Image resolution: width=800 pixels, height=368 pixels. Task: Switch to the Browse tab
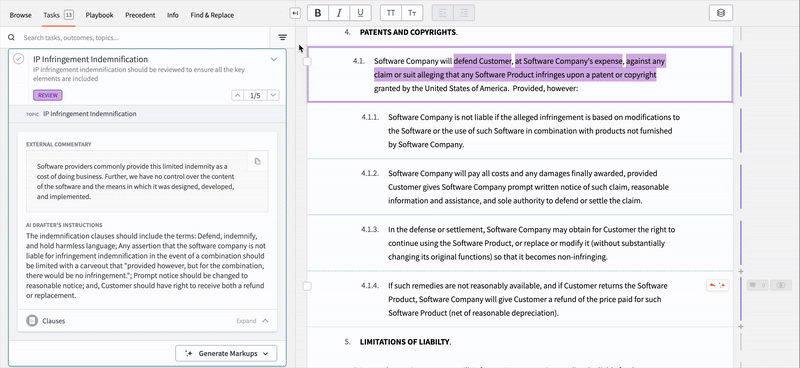pos(20,15)
